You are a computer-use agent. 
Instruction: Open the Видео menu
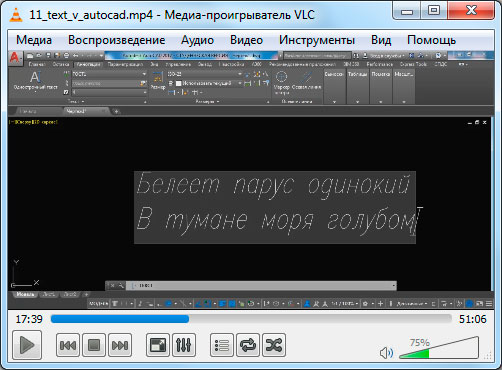point(246,40)
